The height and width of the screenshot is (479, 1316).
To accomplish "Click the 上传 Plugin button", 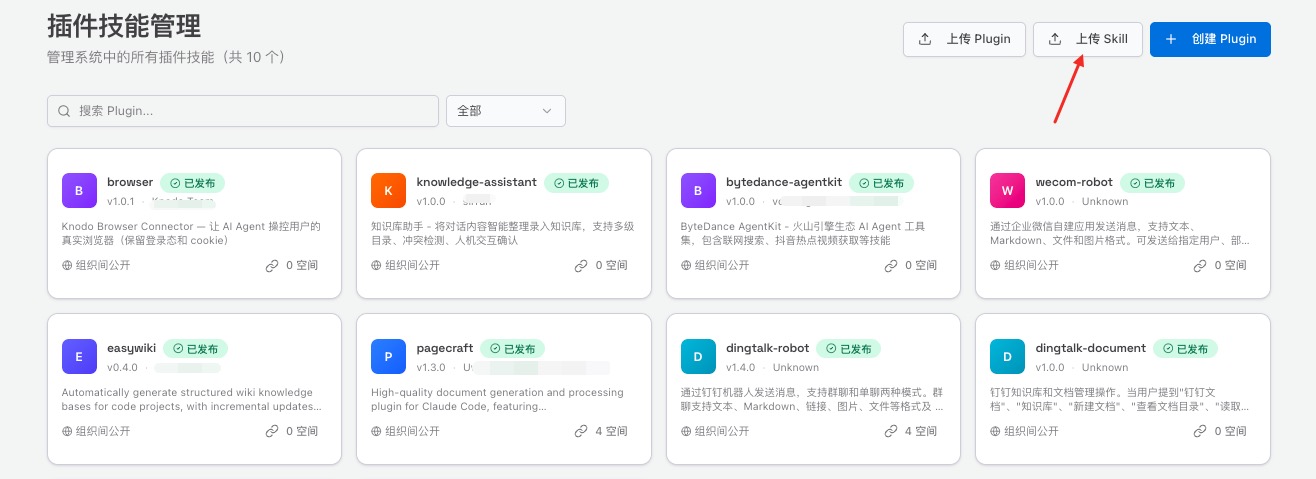I will pos(964,39).
